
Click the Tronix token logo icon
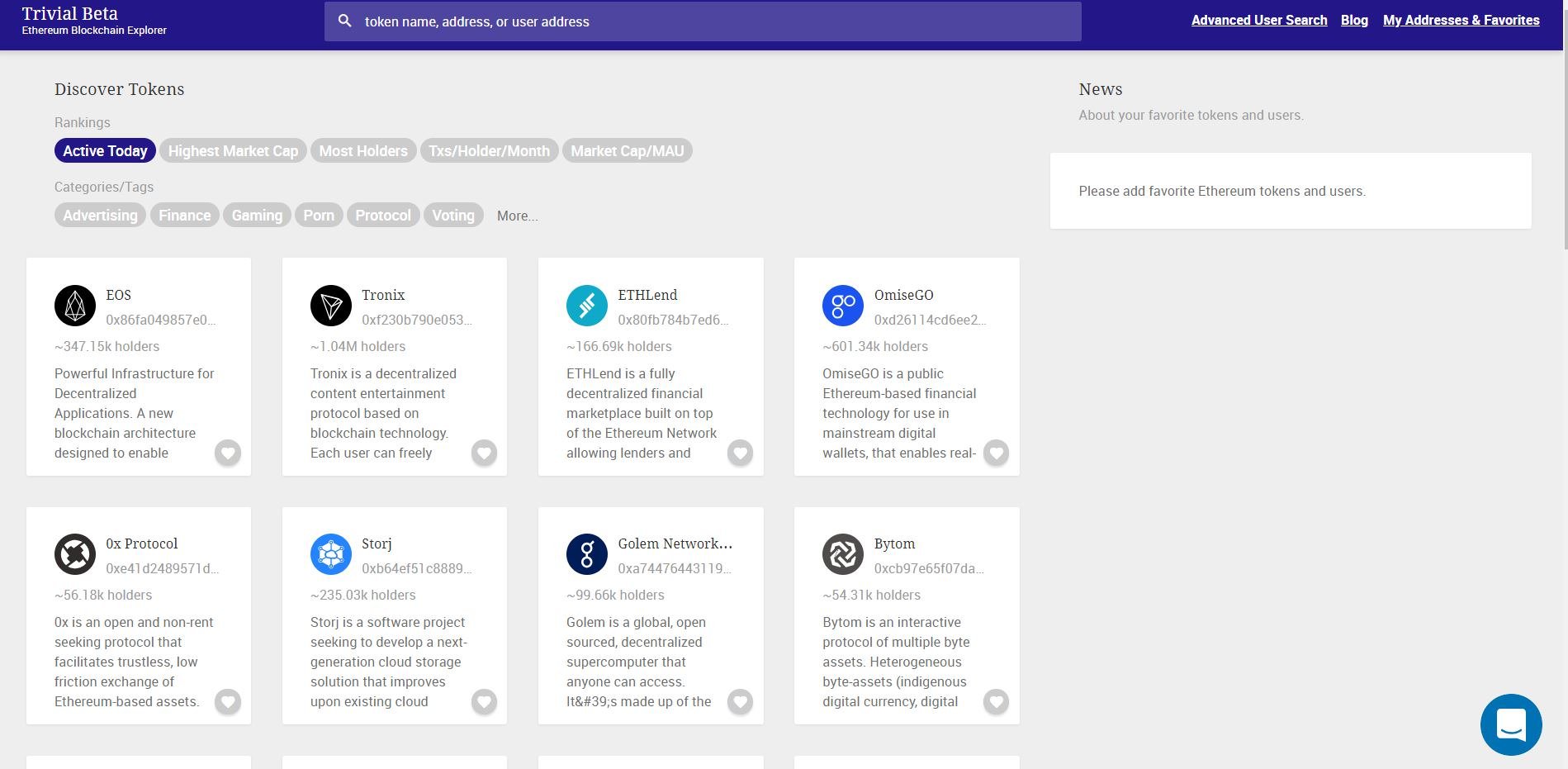tap(331, 306)
